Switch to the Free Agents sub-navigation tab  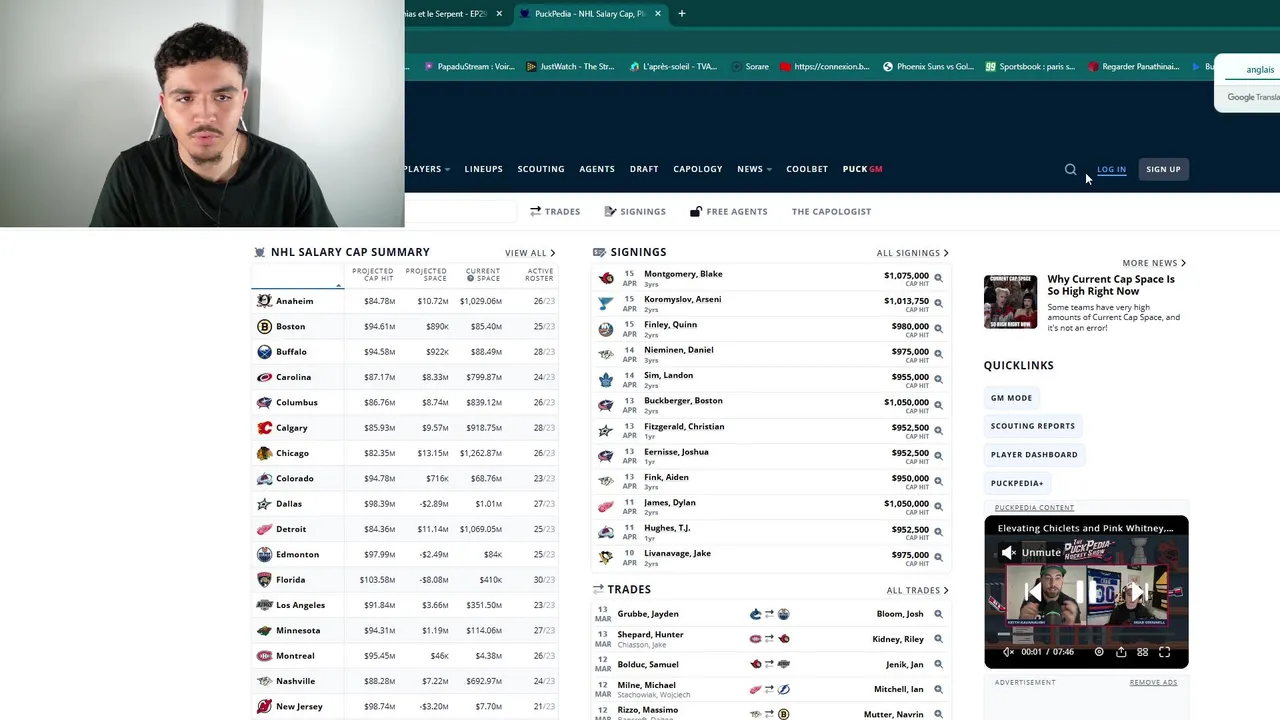coord(729,211)
